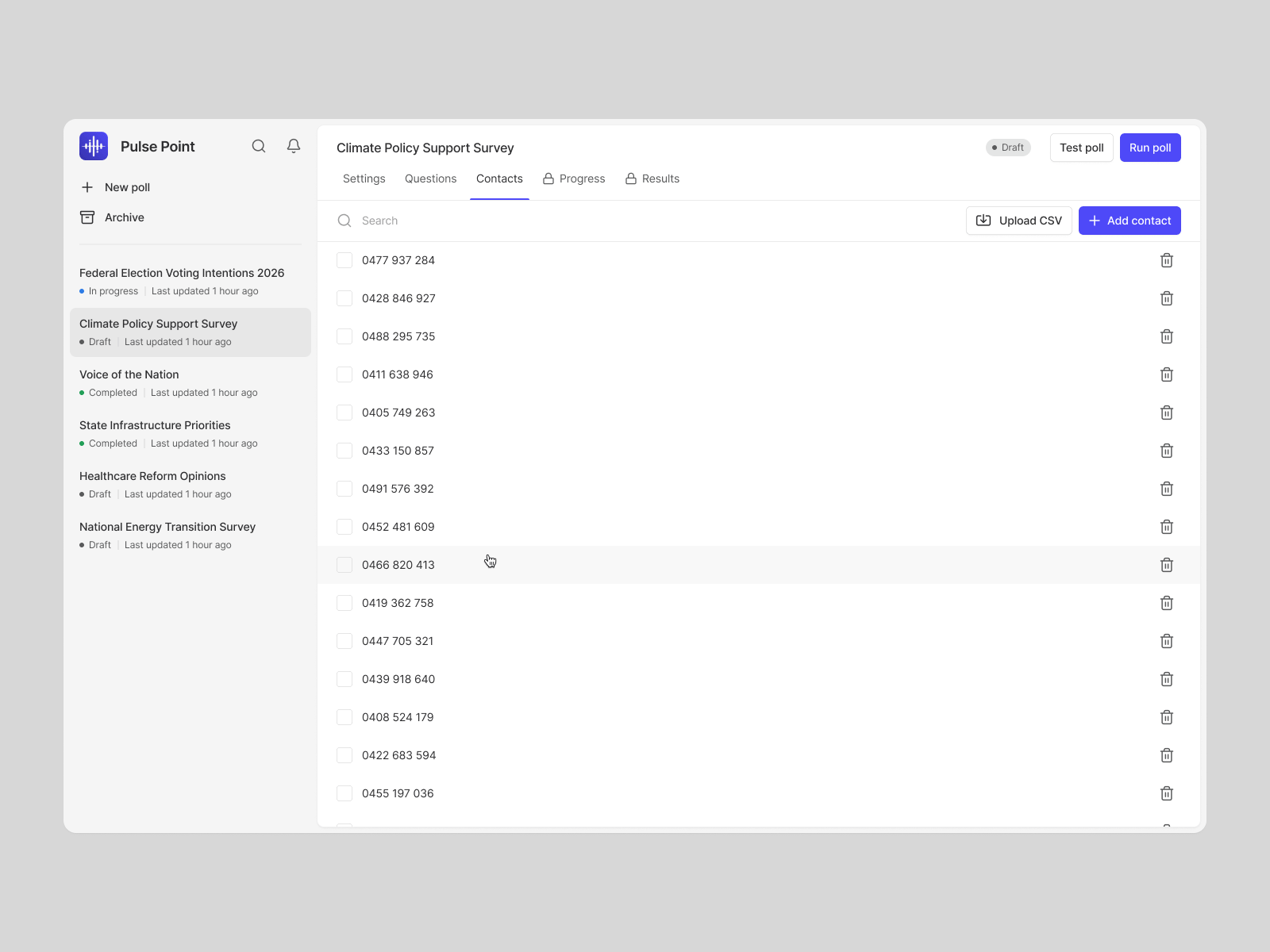Tick checkbox for 0466 820 413
Viewport: 1270px width, 952px height.
(x=344, y=565)
